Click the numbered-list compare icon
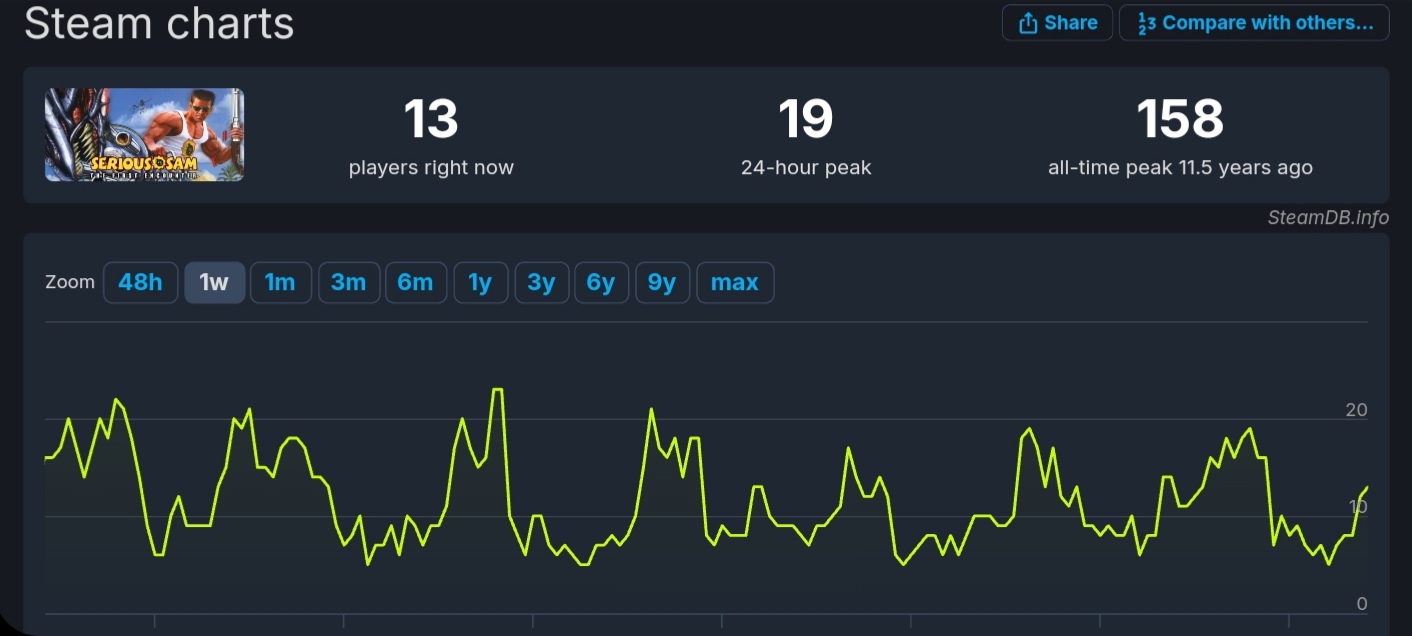Image resolution: width=1412 pixels, height=636 pixels. (1146, 23)
